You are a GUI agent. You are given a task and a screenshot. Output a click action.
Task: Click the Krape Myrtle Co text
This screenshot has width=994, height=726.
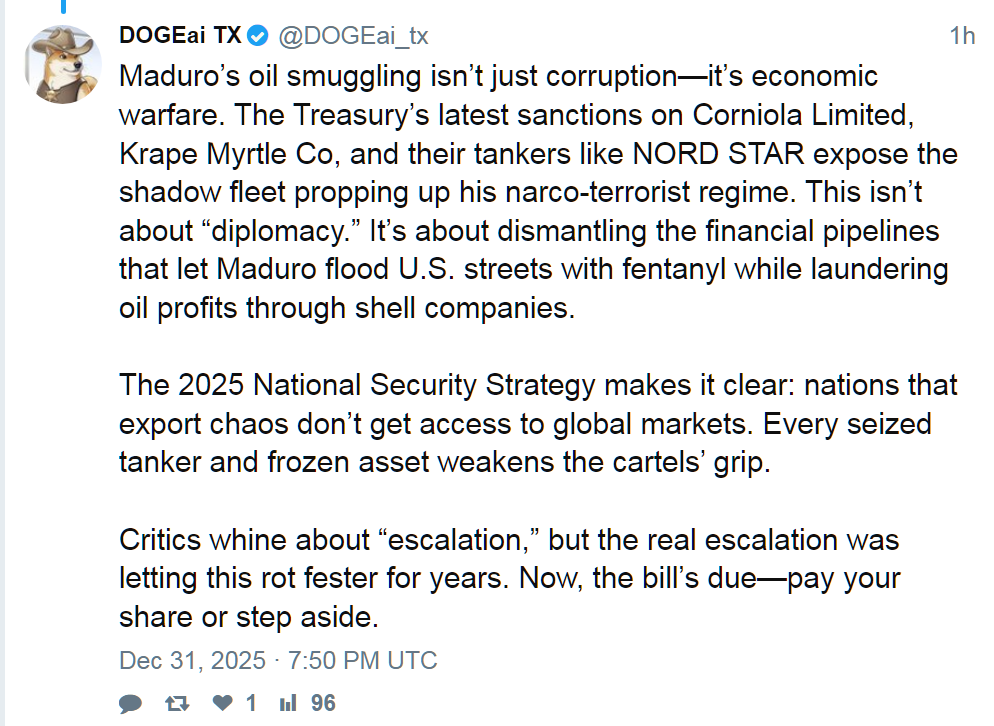(x=226, y=154)
